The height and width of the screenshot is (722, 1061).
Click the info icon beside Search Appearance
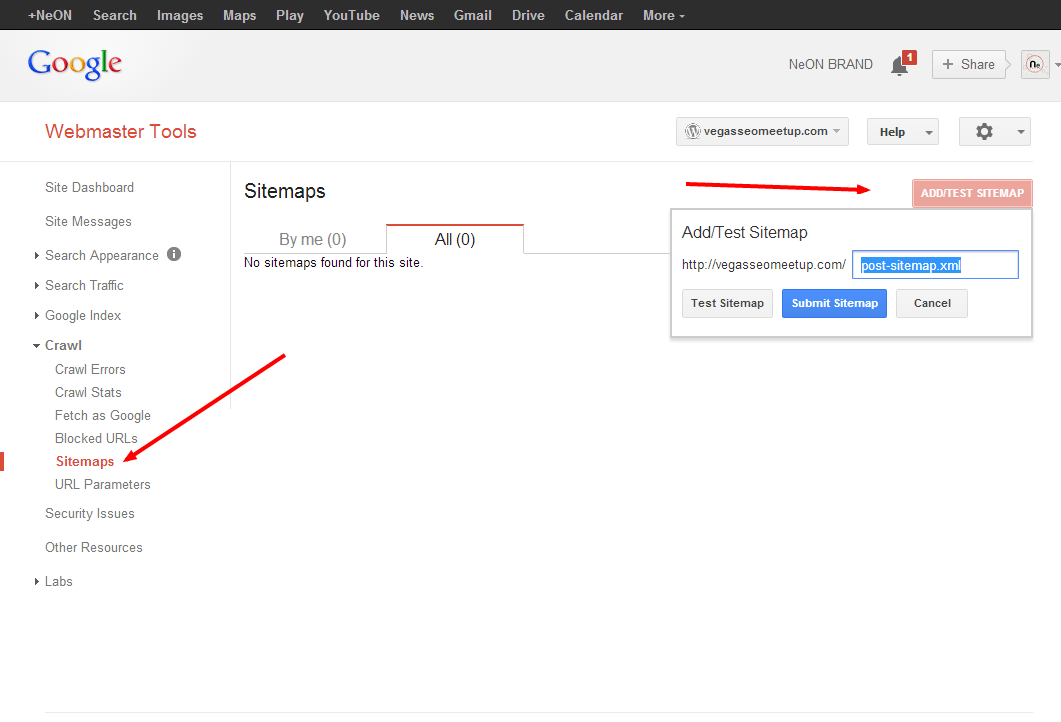(174, 254)
